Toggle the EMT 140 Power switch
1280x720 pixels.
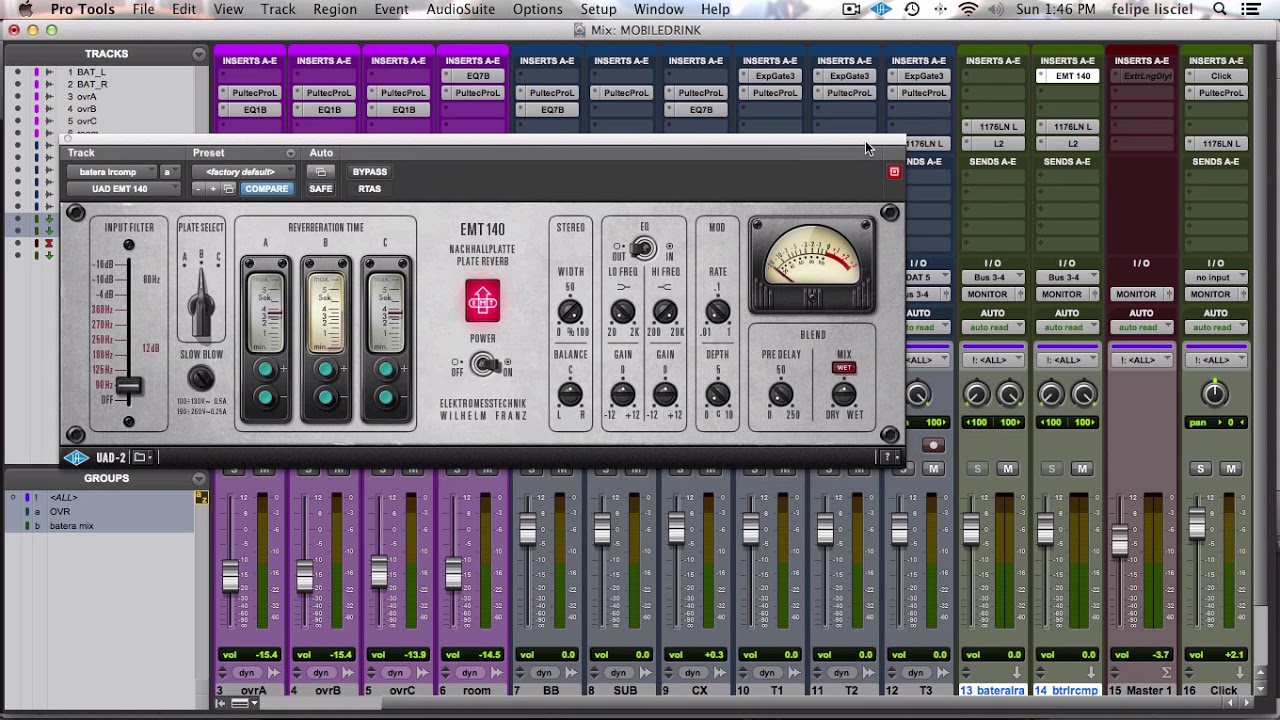[484, 365]
